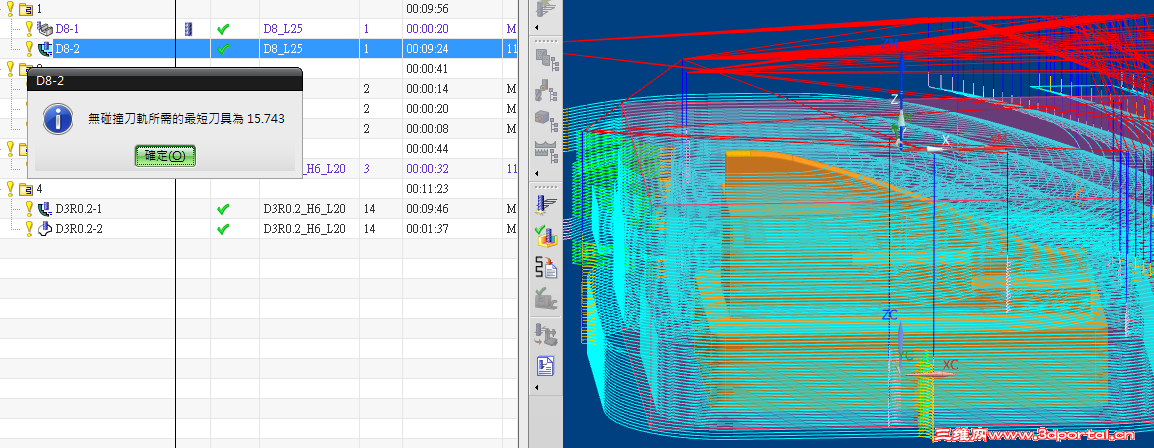Select the D3R0.2-2 operation

coord(79,229)
